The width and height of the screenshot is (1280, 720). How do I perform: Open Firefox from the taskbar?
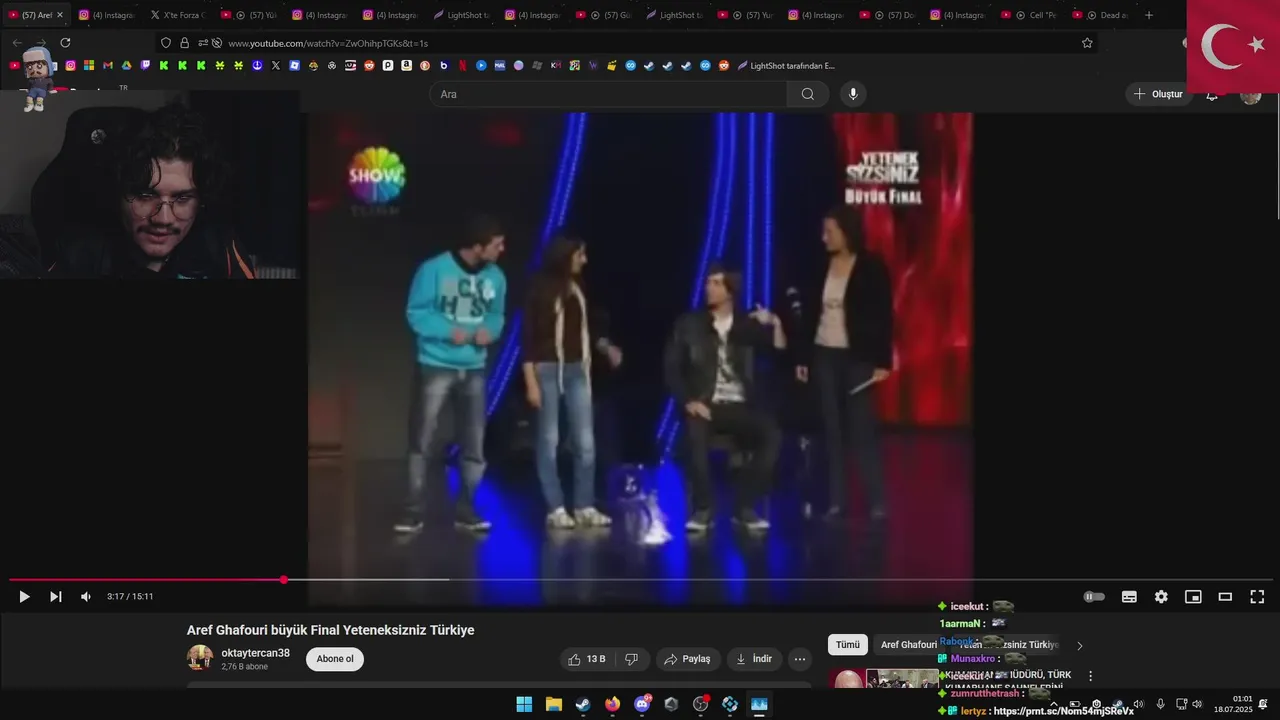tap(613, 704)
